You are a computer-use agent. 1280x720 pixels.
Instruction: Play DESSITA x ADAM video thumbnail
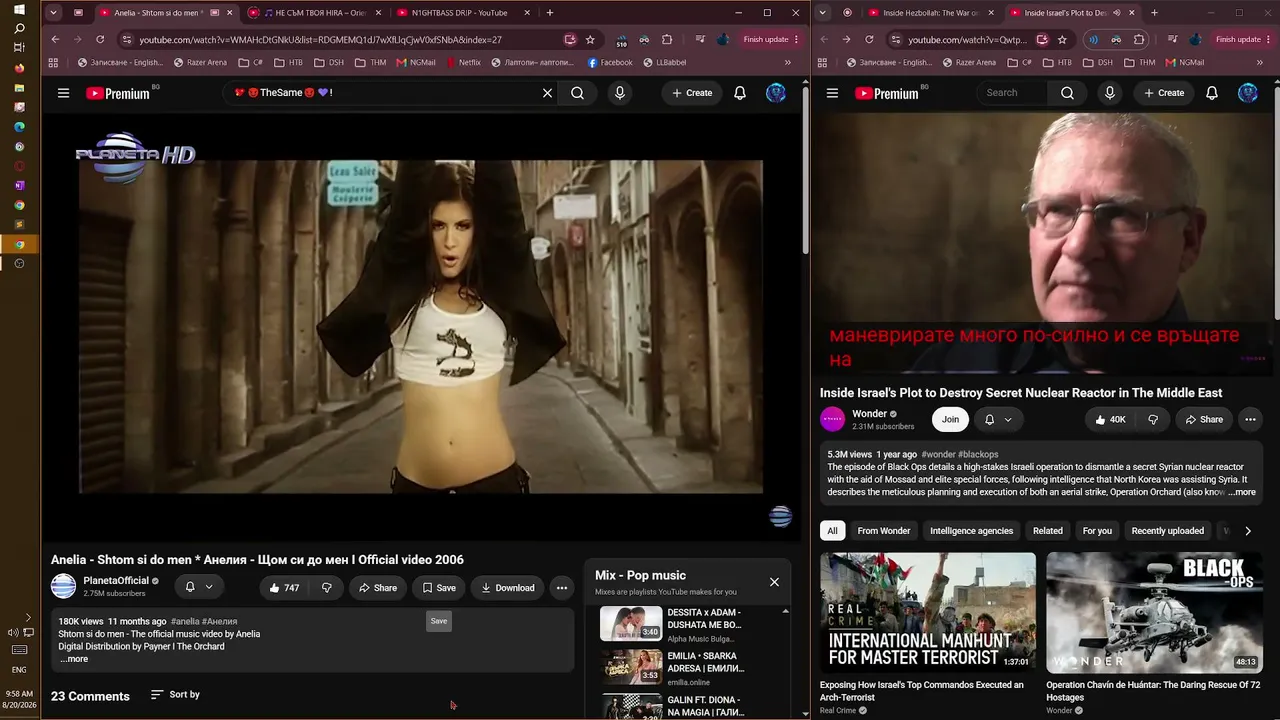(631, 623)
